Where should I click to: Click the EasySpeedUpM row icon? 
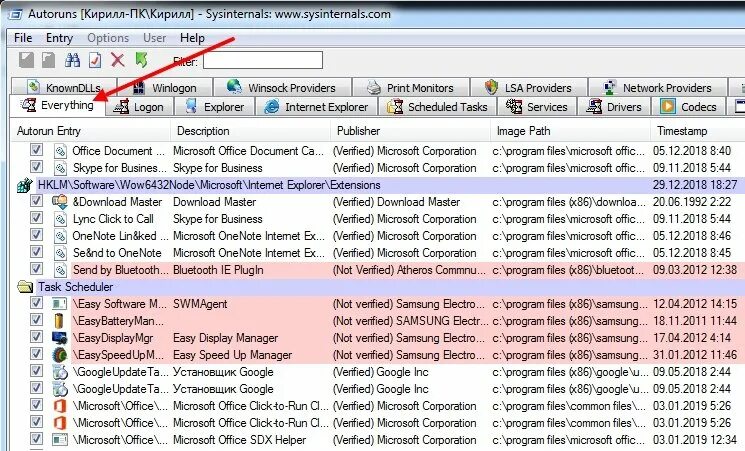(60, 355)
